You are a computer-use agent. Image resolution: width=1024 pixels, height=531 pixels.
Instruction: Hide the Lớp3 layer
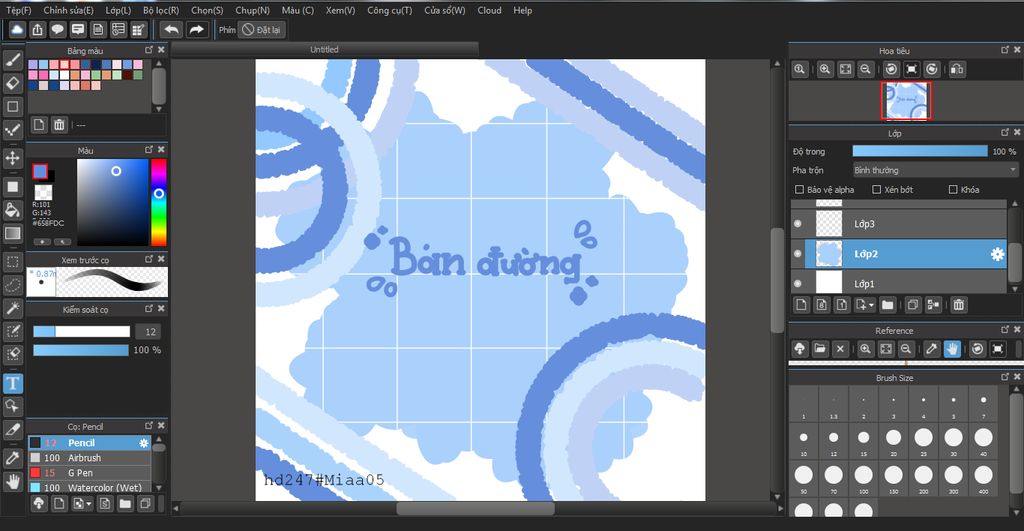point(797,223)
